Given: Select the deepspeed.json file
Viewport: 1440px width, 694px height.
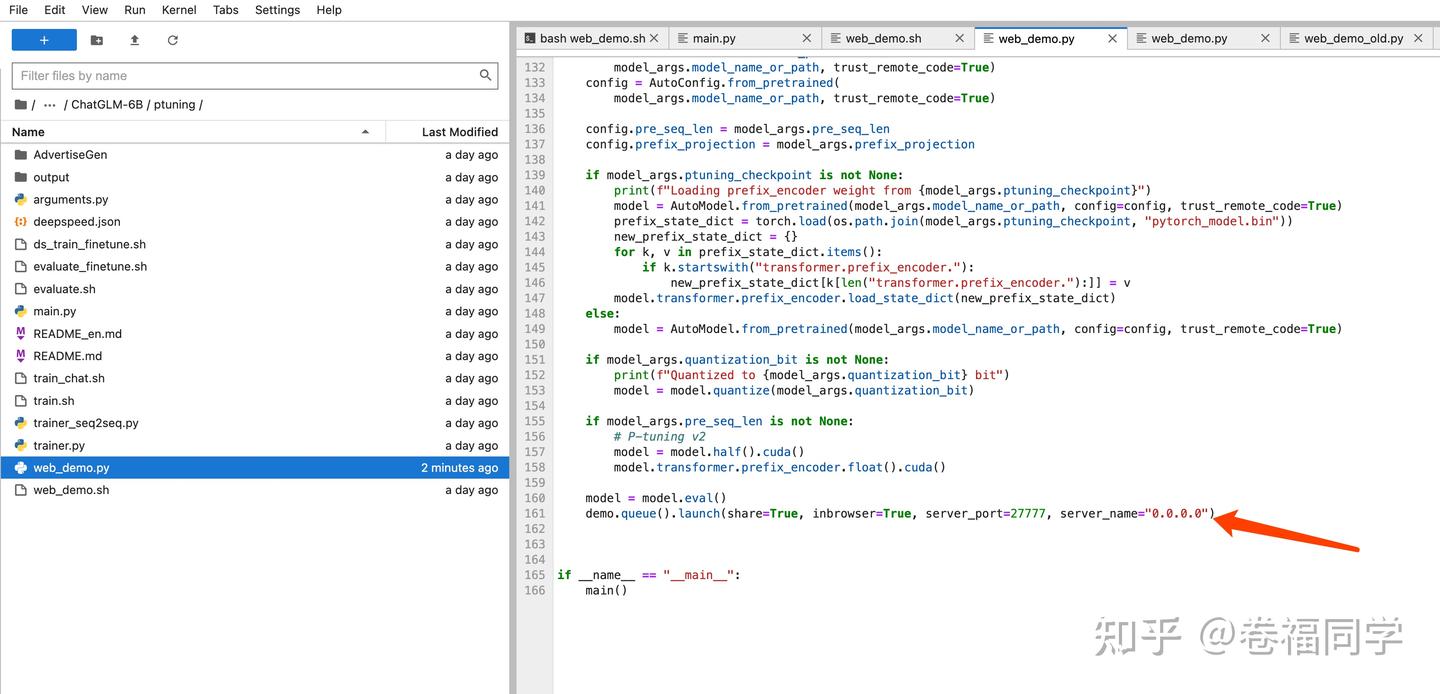Looking at the screenshot, I should click(76, 222).
